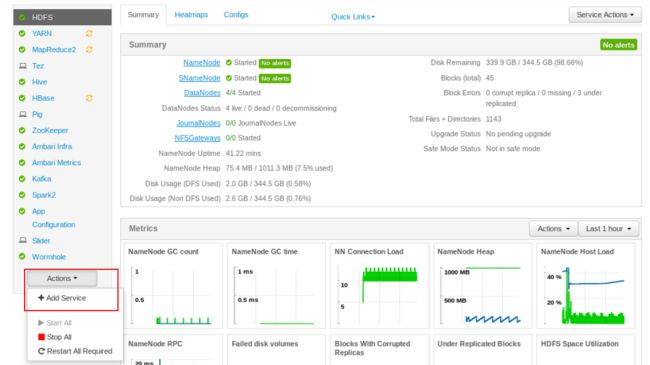Switch to the Summary tab
Screen dimensions: 650x365
point(143,15)
